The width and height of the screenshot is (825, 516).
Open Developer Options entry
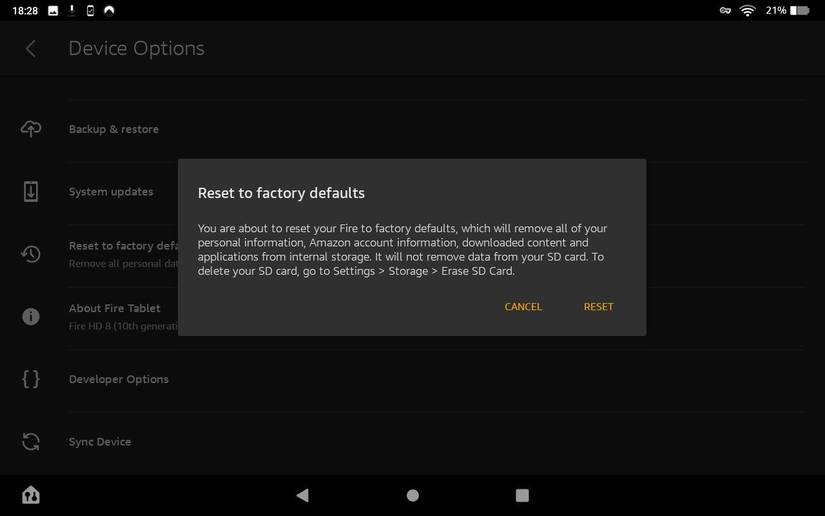119,379
